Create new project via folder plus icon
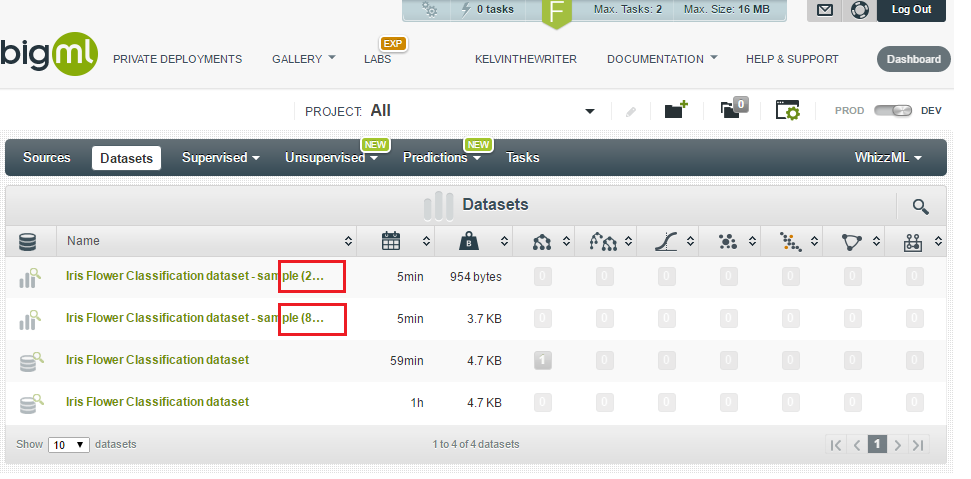Viewport: 971px width, 479px height. pyautogui.click(x=676, y=110)
